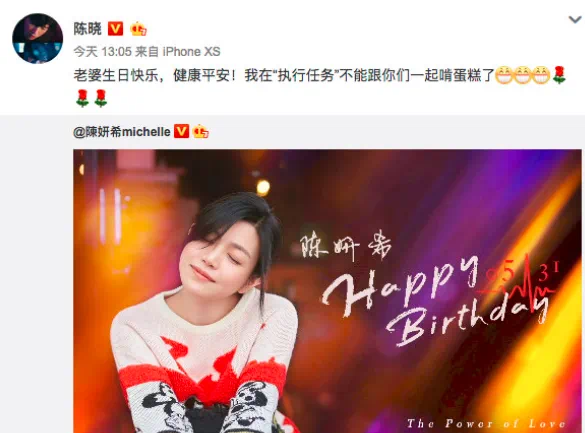Click the first rose emoji on second line
The image size is (585, 433).
(82, 98)
